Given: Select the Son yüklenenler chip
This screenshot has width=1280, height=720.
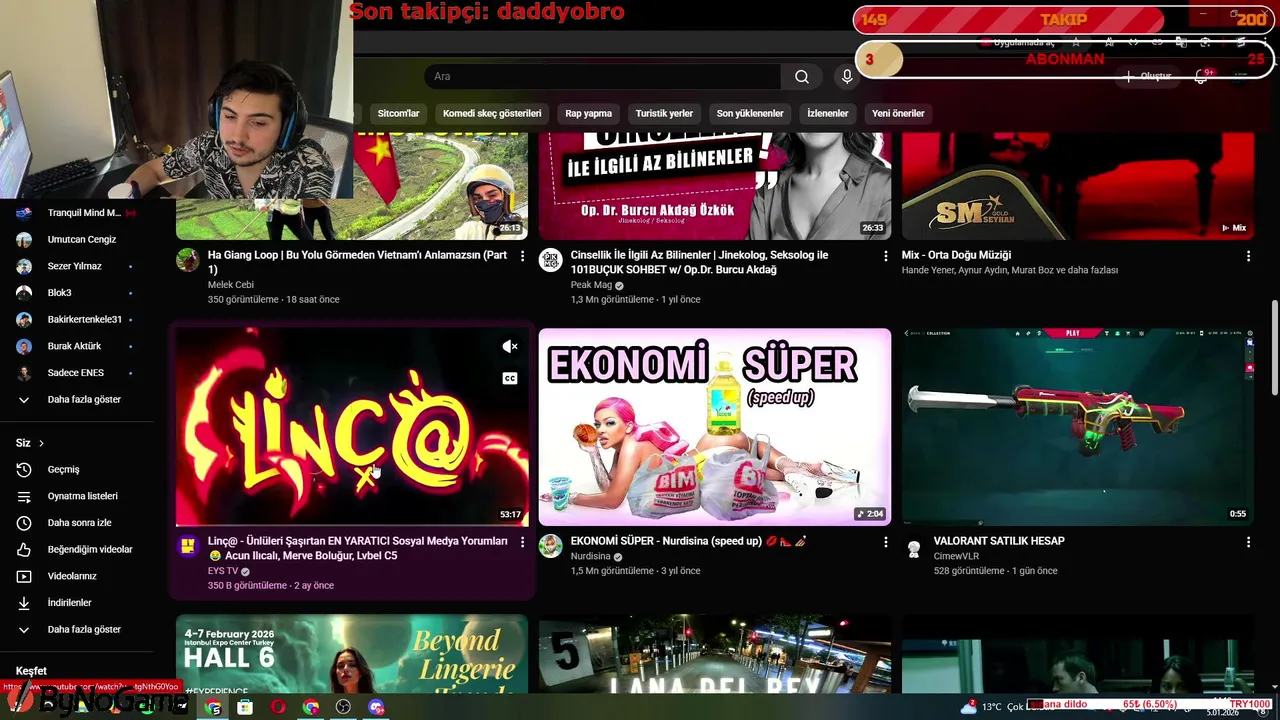Looking at the screenshot, I should click(750, 113).
